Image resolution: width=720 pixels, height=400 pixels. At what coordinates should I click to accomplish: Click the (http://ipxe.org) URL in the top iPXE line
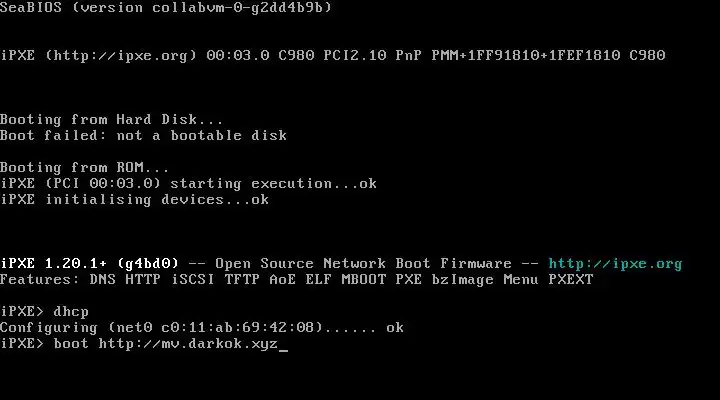[x=121, y=56]
